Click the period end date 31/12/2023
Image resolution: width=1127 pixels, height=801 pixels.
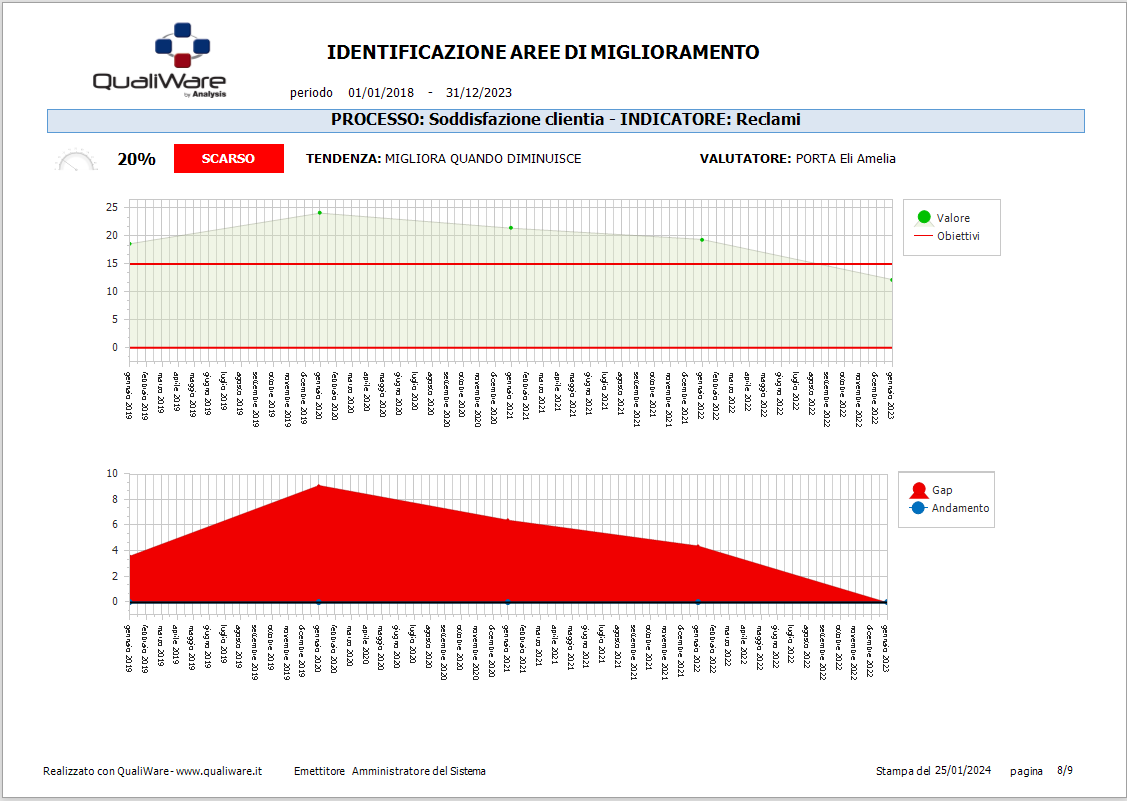tap(479, 93)
